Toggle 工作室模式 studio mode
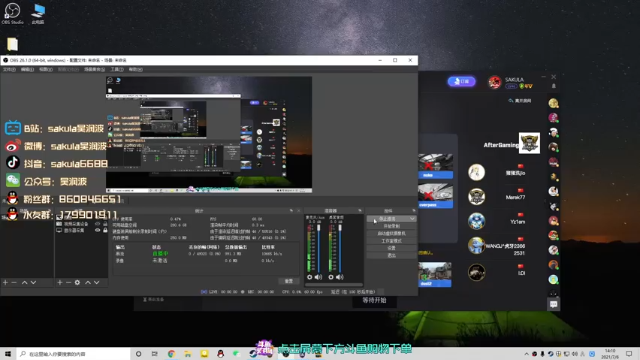The image size is (640, 360). [x=391, y=241]
